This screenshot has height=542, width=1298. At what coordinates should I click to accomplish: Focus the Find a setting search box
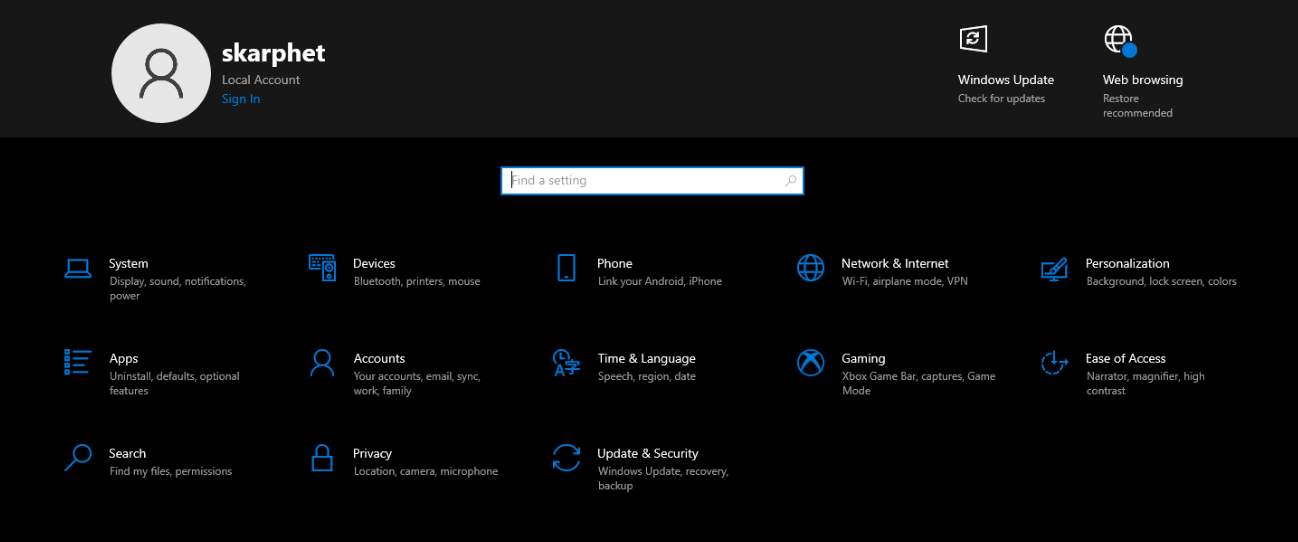(640, 181)
